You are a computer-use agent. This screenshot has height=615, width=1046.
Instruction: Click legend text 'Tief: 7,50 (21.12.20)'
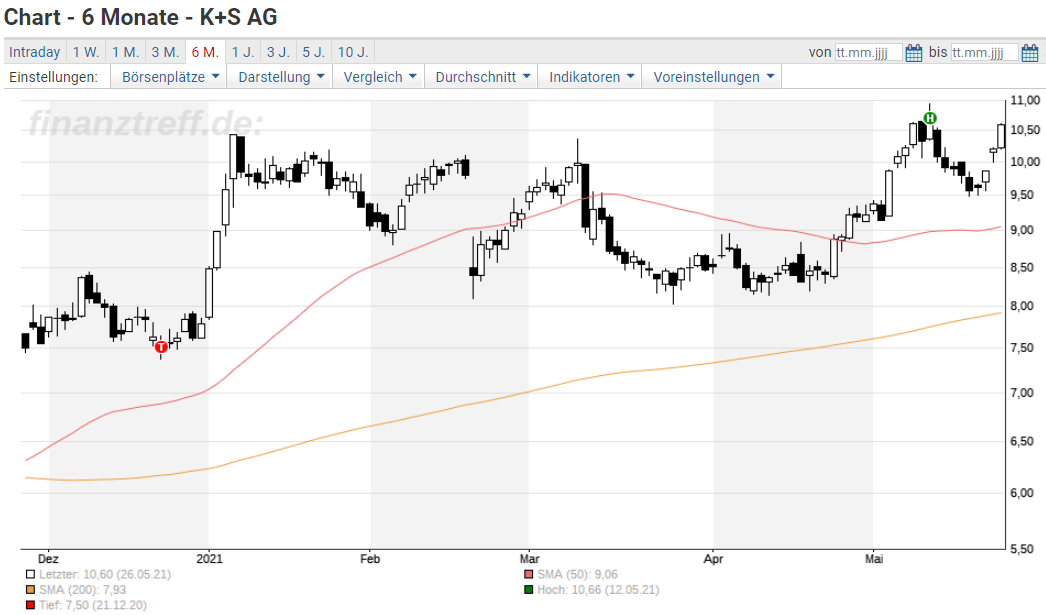tap(93, 605)
